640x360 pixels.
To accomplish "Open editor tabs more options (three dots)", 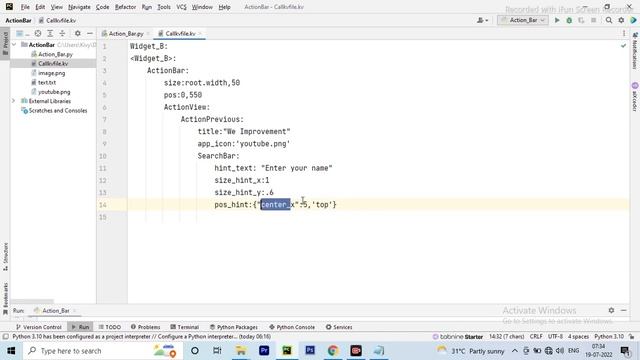I will [624, 33].
